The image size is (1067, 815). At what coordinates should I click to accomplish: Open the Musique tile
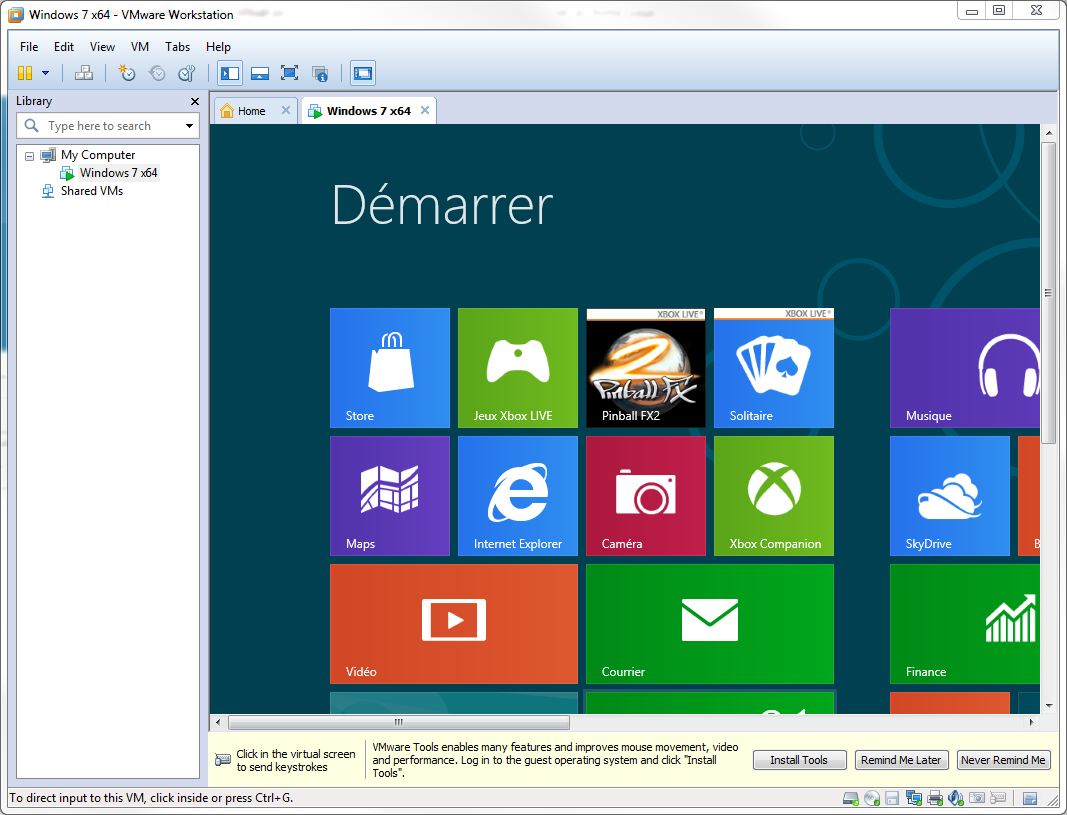965,368
